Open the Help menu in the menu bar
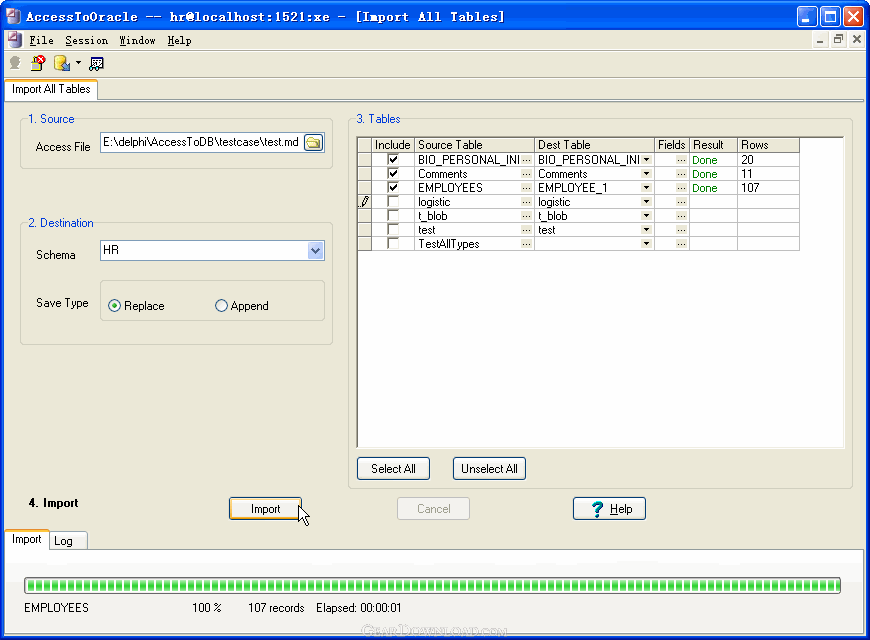 179,41
